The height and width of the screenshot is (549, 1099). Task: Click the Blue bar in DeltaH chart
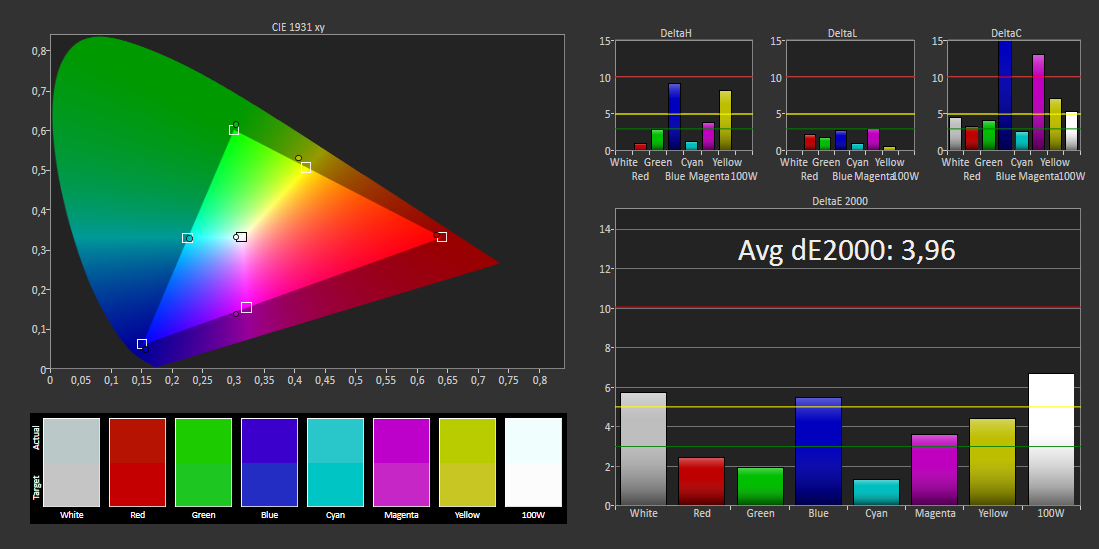[674, 117]
